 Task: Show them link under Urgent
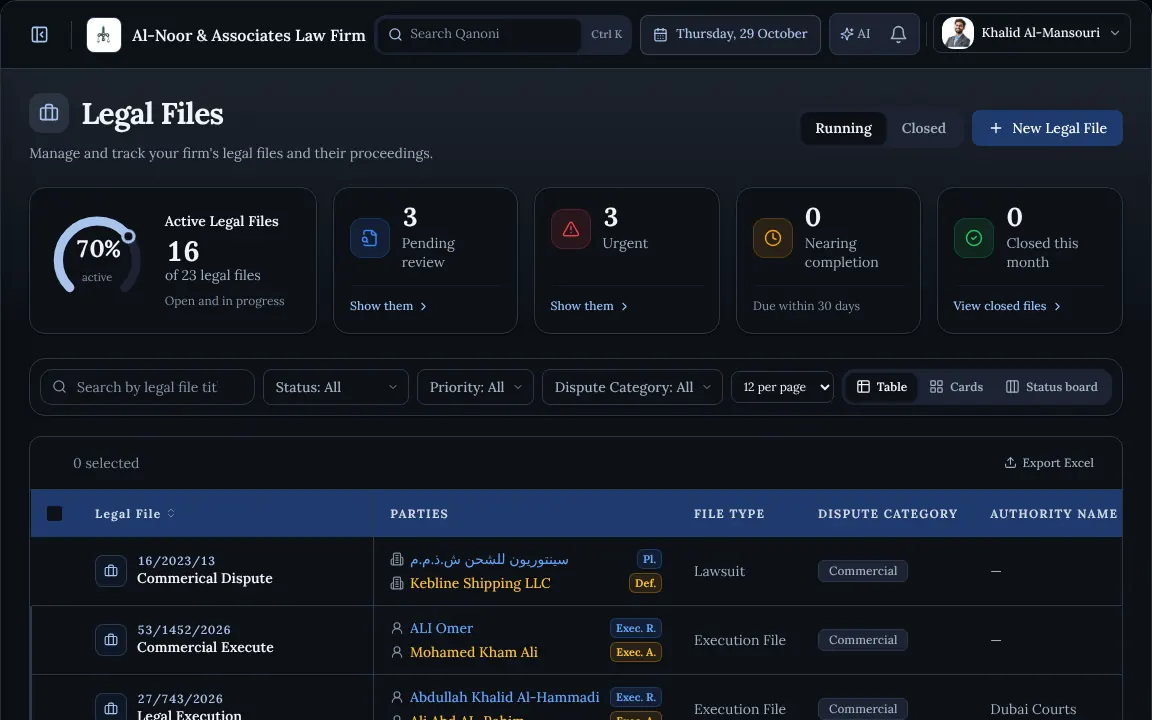click(x=588, y=306)
